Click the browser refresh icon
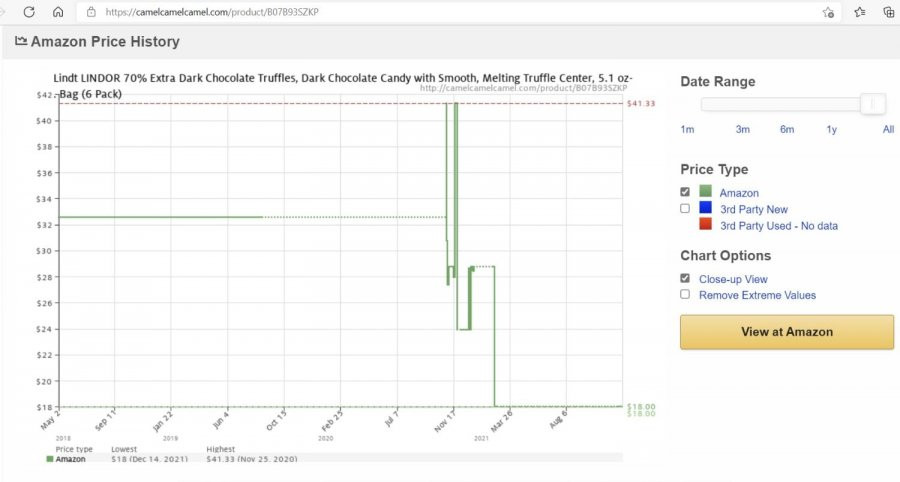This screenshot has height=482, width=900. [29, 11]
